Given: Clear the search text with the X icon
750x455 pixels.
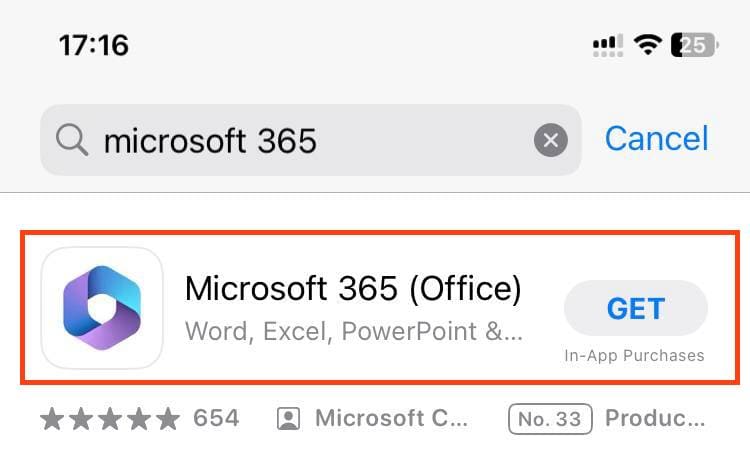Looking at the screenshot, I should [x=550, y=140].
